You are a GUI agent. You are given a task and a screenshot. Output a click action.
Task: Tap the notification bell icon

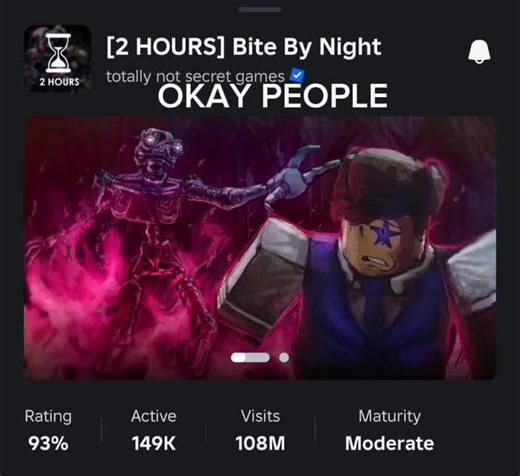479,52
